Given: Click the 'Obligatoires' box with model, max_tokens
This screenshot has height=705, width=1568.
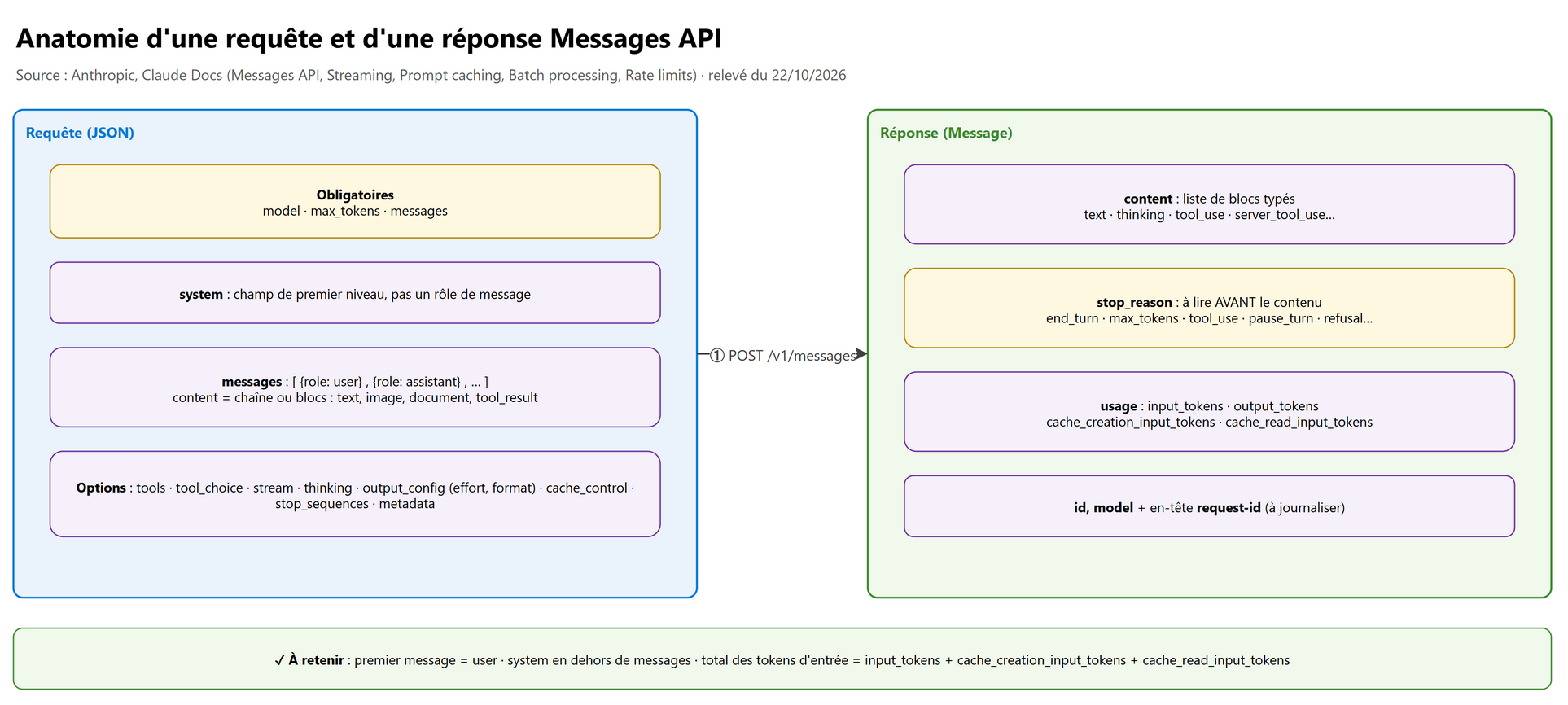Looking at the screenshot, I should tap(355, 202).
